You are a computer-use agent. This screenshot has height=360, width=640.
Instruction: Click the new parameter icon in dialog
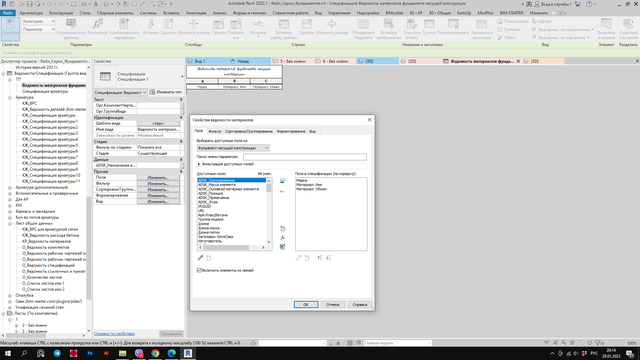pyautogui.click(x=282, y=229)
